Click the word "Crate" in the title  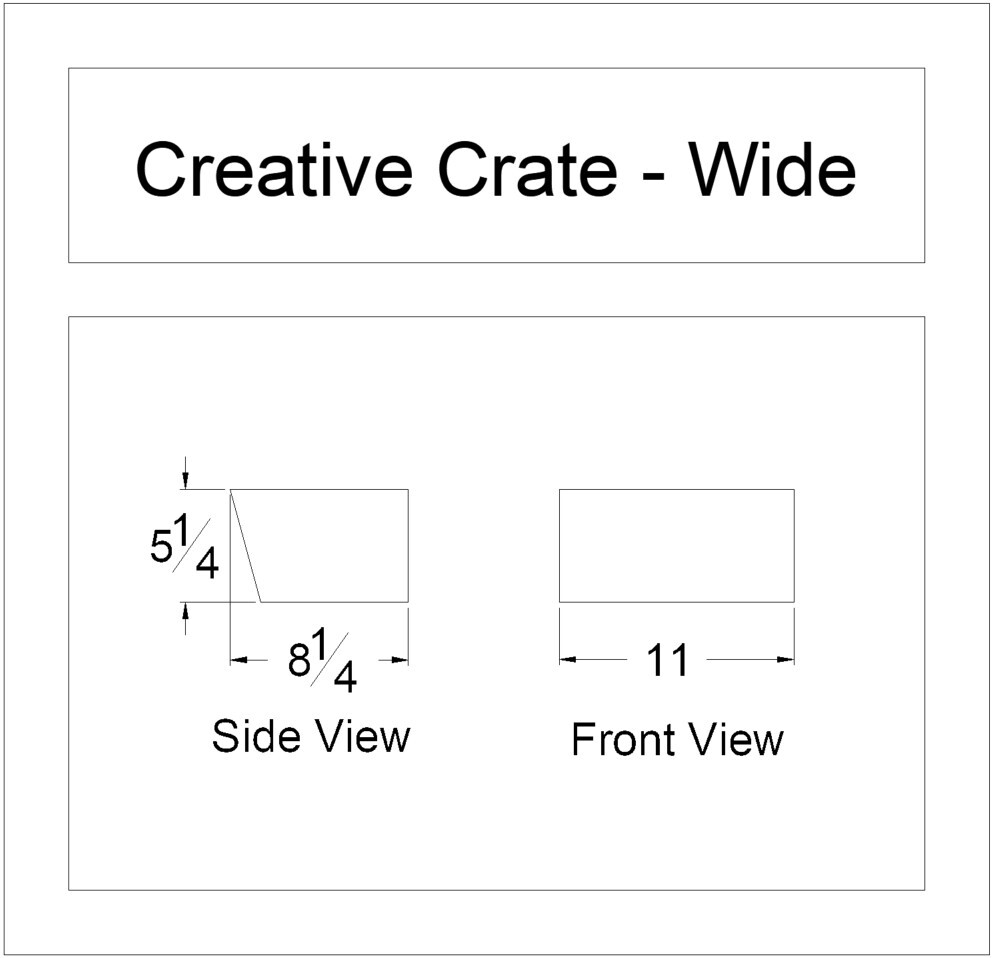coord(528,168)
